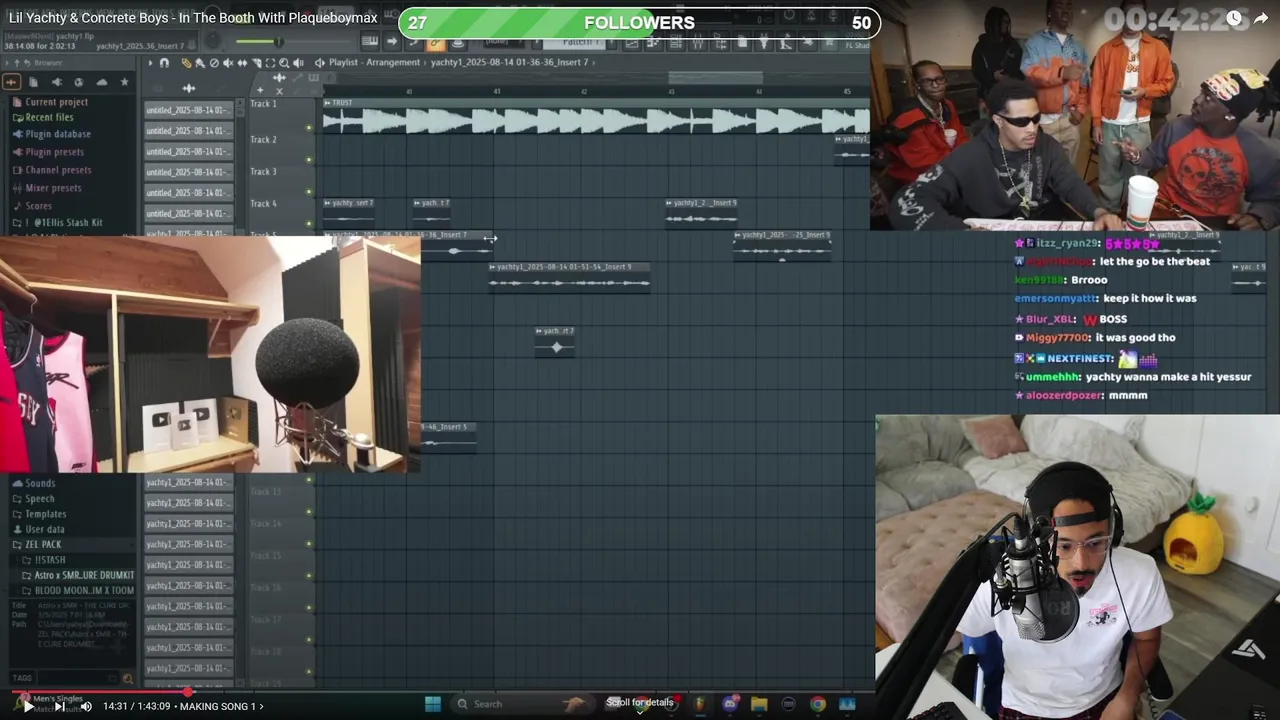Open the playlist options arrow menu
The image size is (1280, 720).
tap(150, 63)
